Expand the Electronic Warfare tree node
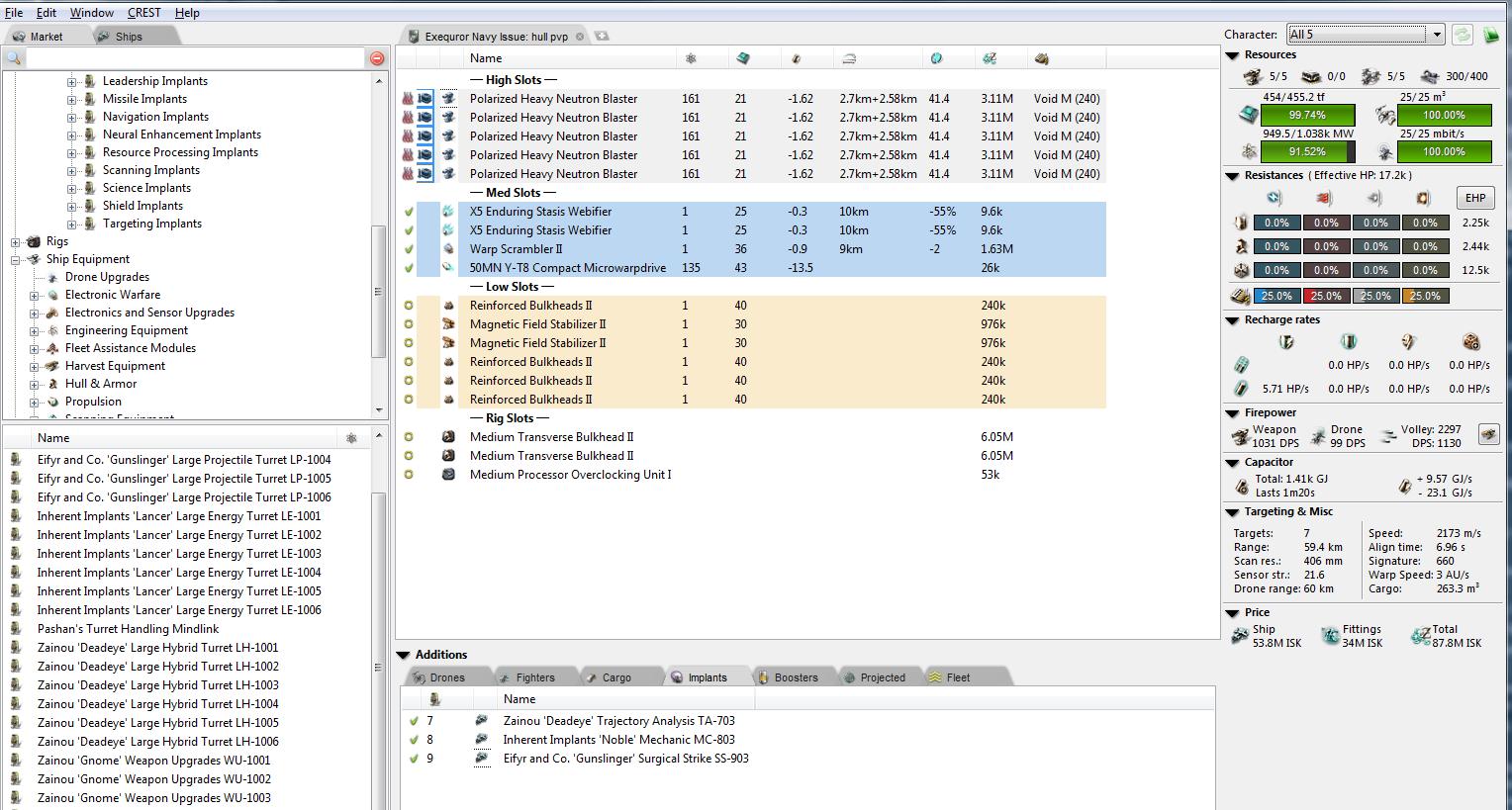 [35, 296]
